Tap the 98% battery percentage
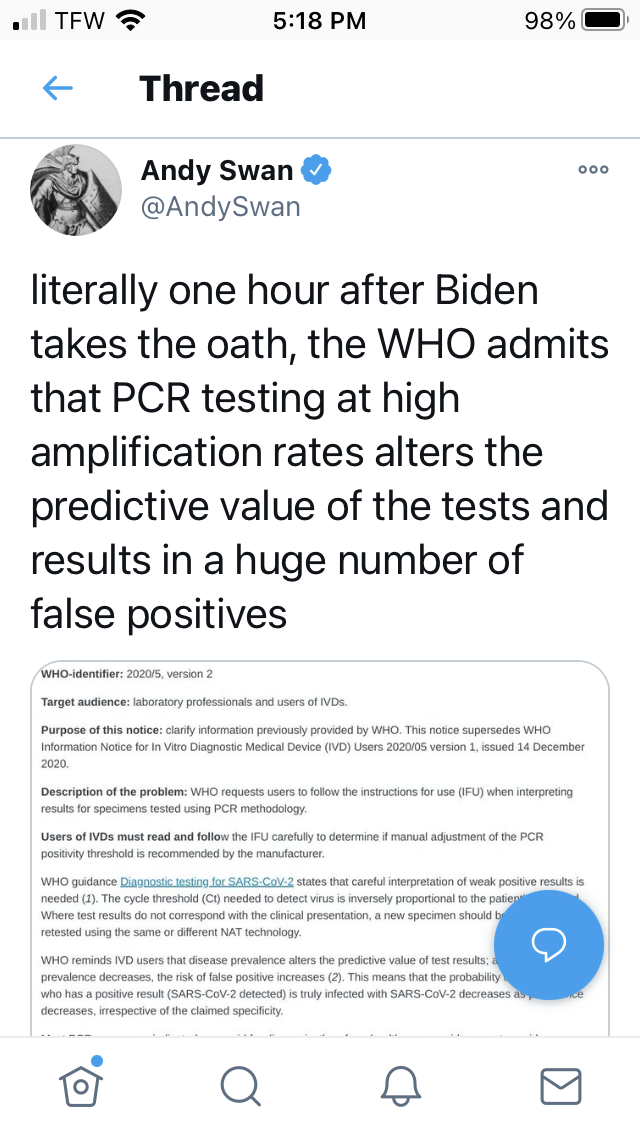 [x=549, y=20]
